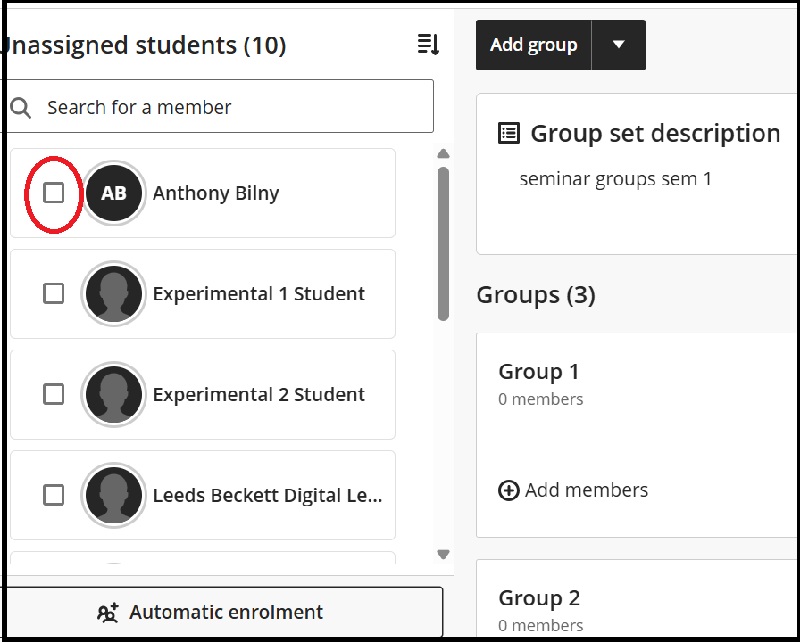Click the Experimental 1 Student name
This screenshot has width=800, height=642.
[x=259, y=294]
